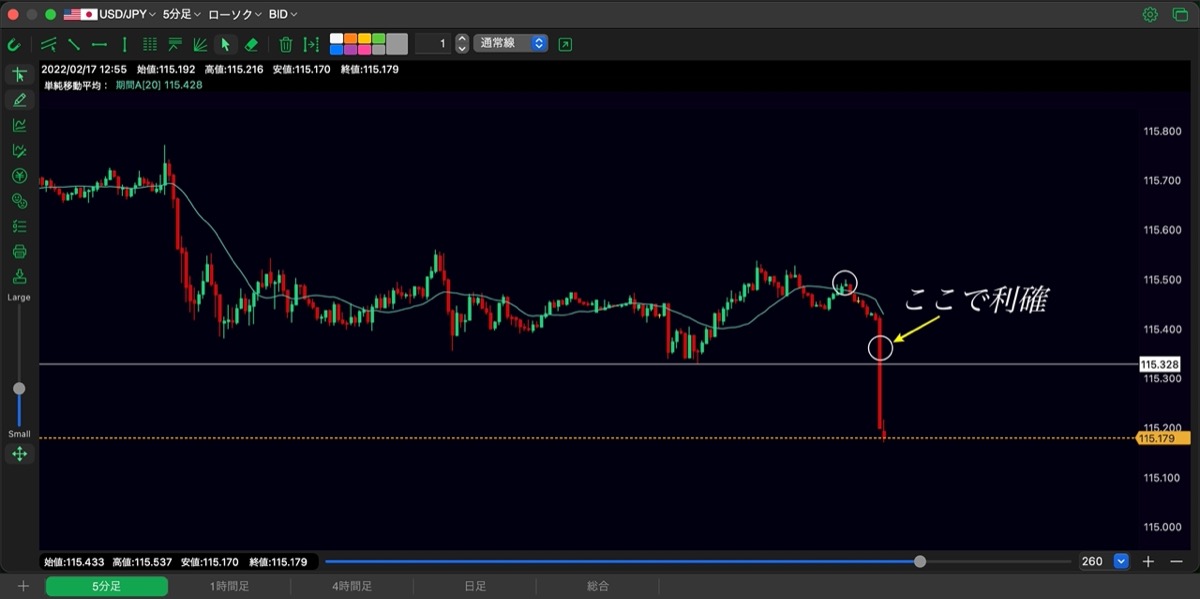Click the plus zoom button beside 260
Image resolution: width=1200 pixels, height=599 pixels.
[1150, 562]
